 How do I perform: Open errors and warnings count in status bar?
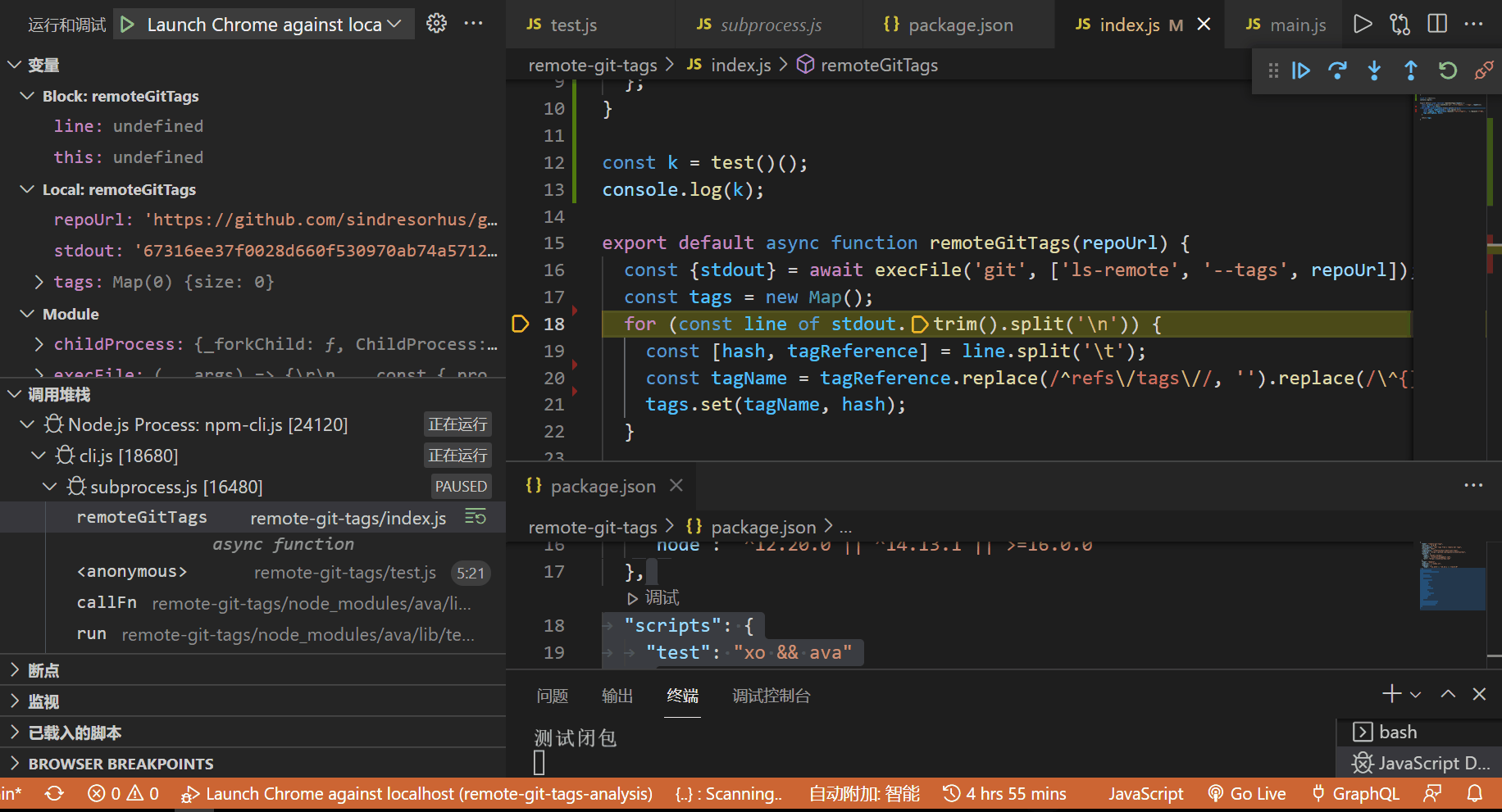[x=124, y=794]
